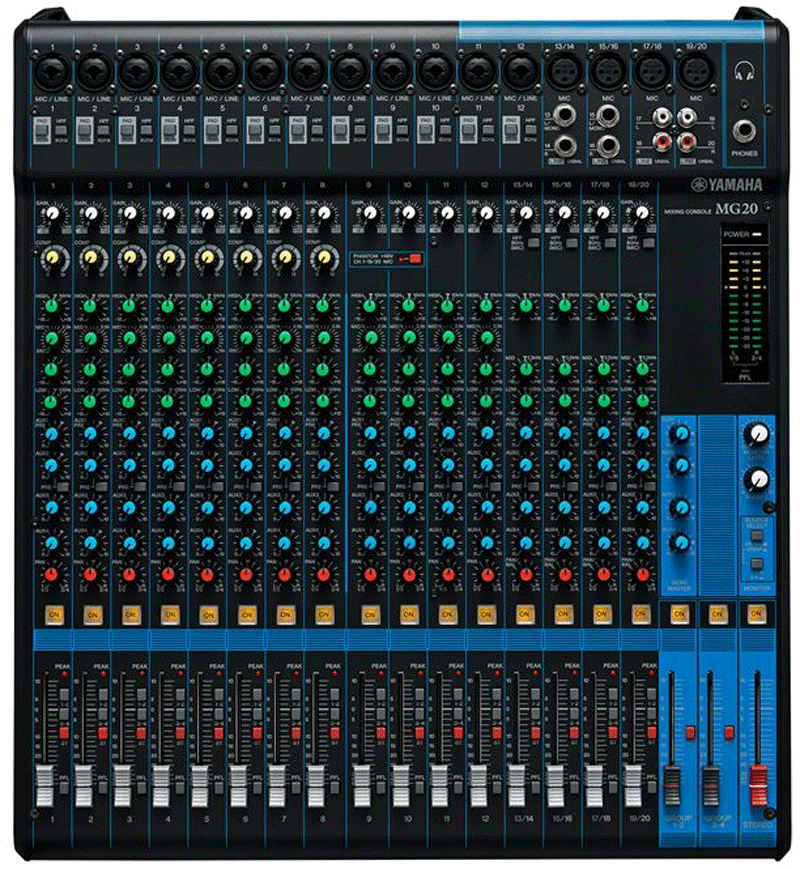Click the white RCA jack for input 17

click(x=662, y=117)
